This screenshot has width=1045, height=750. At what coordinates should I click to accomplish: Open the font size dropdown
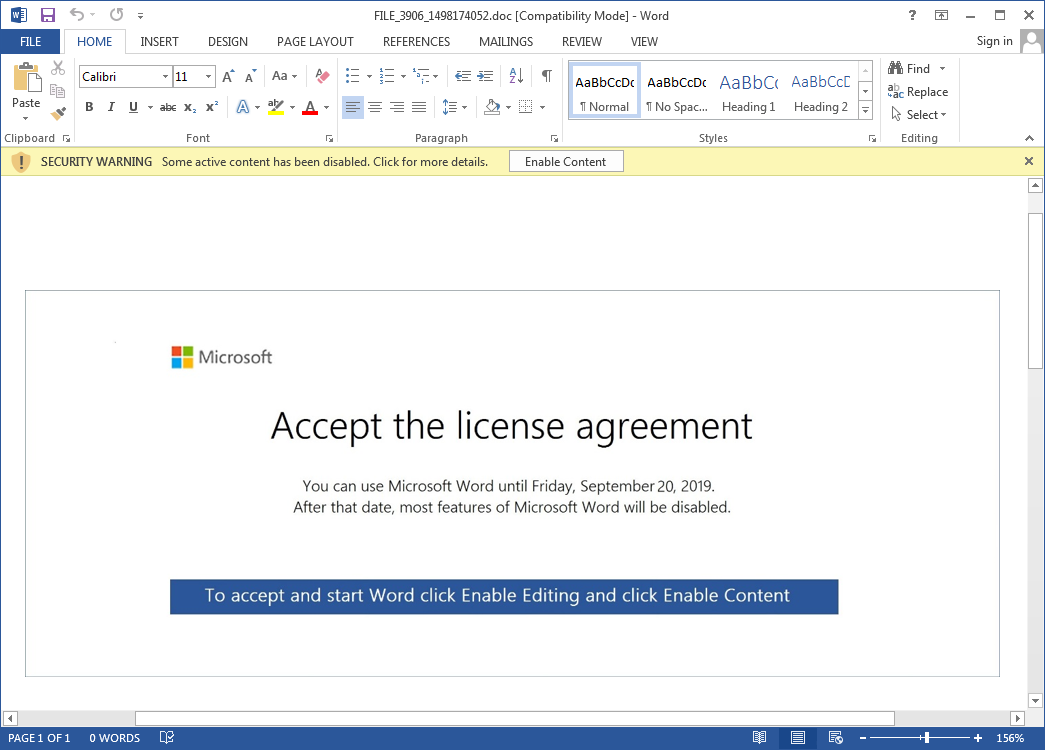[x=208, y=77]
